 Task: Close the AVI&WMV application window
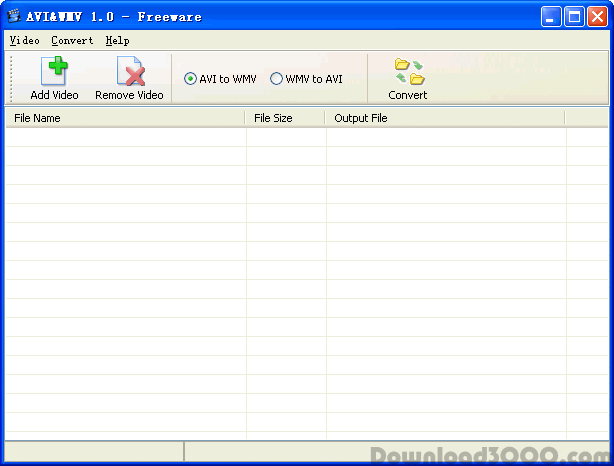[597, 16]
